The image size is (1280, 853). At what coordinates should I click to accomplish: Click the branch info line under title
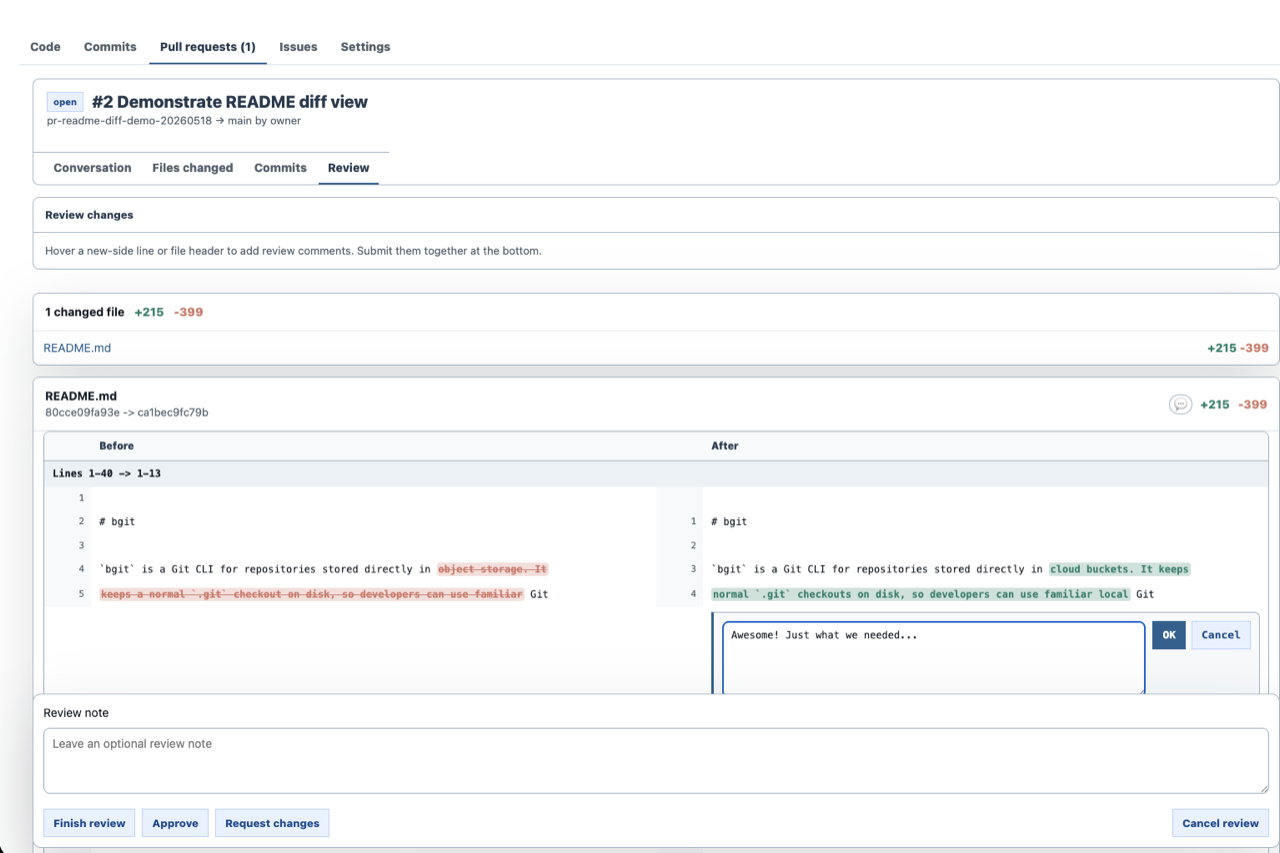[x=174, y=121]
